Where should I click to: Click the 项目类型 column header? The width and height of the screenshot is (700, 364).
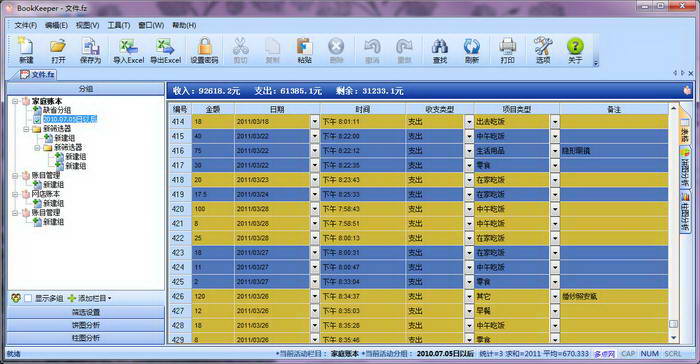click(517, 109)
